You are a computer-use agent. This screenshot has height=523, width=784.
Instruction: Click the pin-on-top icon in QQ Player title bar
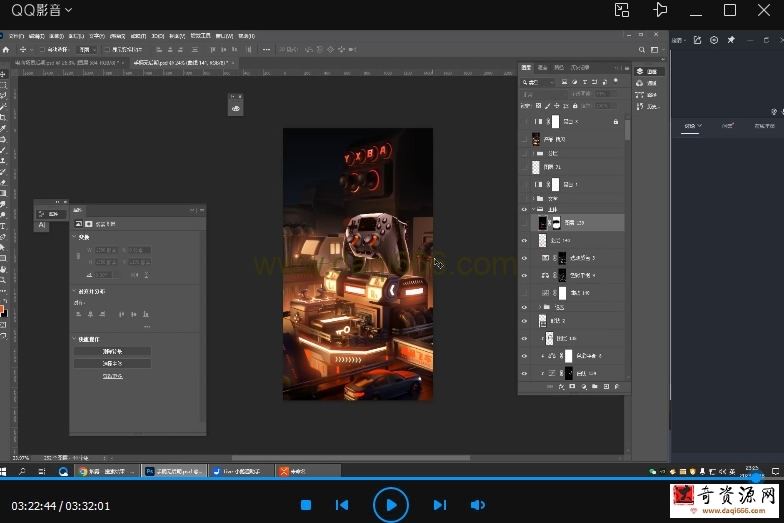[660, 10]
